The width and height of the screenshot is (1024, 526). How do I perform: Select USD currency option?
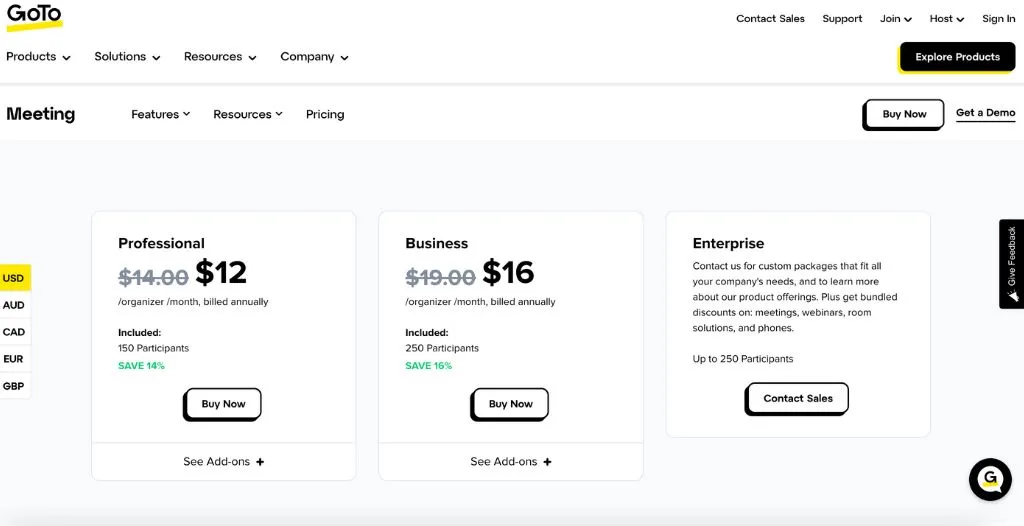pos(14,278)
